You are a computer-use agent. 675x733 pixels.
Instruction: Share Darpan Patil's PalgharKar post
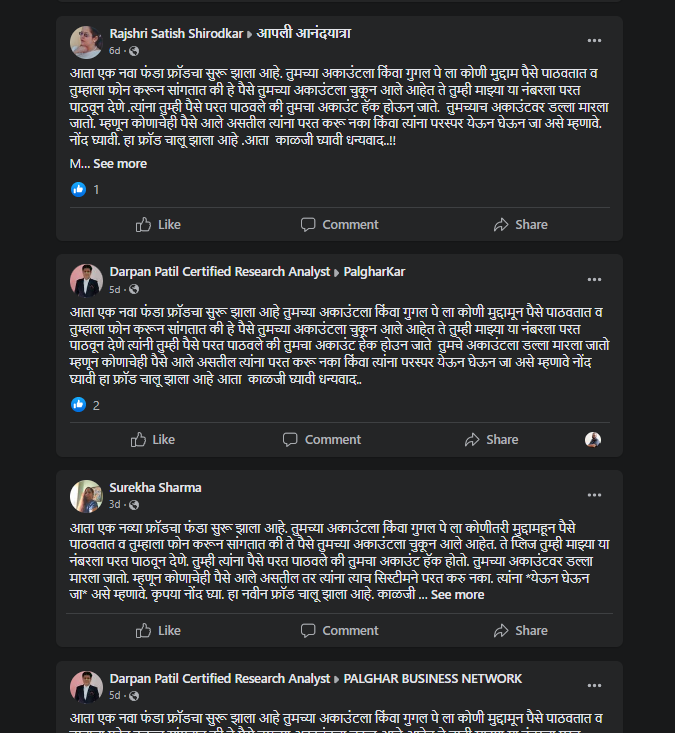click(x=491, y=439)
